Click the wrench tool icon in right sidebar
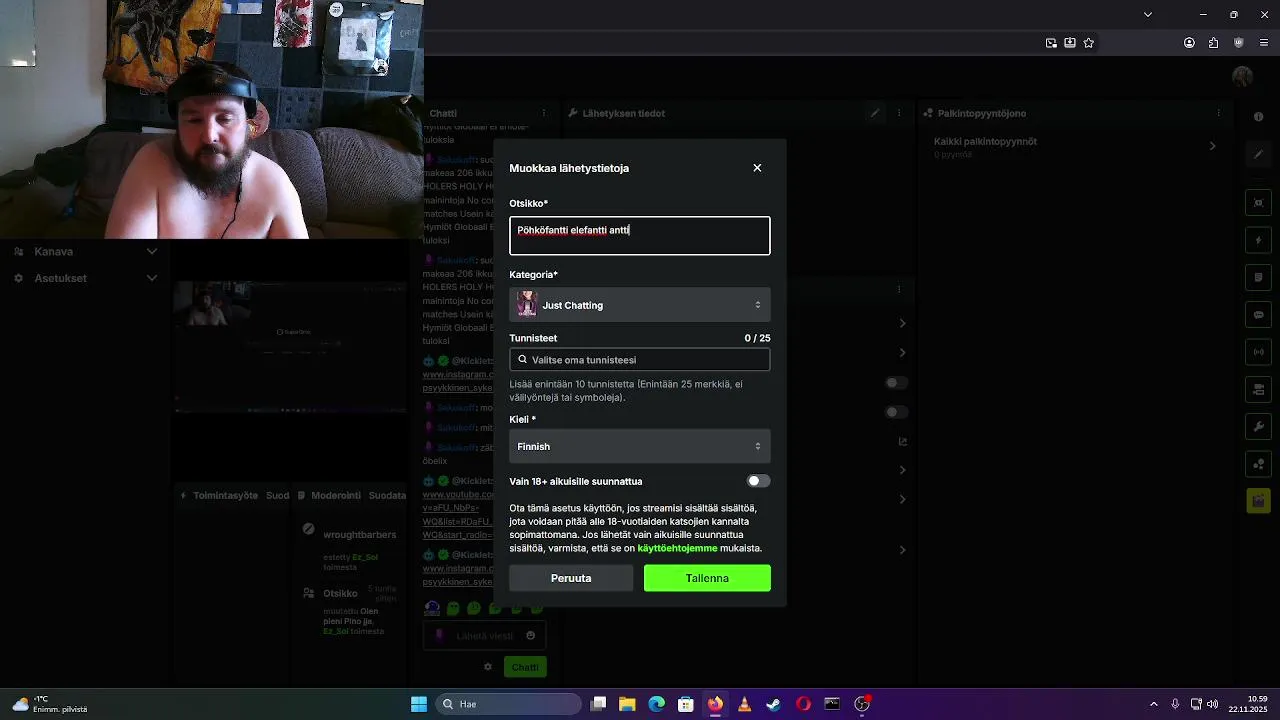Image resolution: width=1280 pixels, height=720 pixels. coord(1258,427)
